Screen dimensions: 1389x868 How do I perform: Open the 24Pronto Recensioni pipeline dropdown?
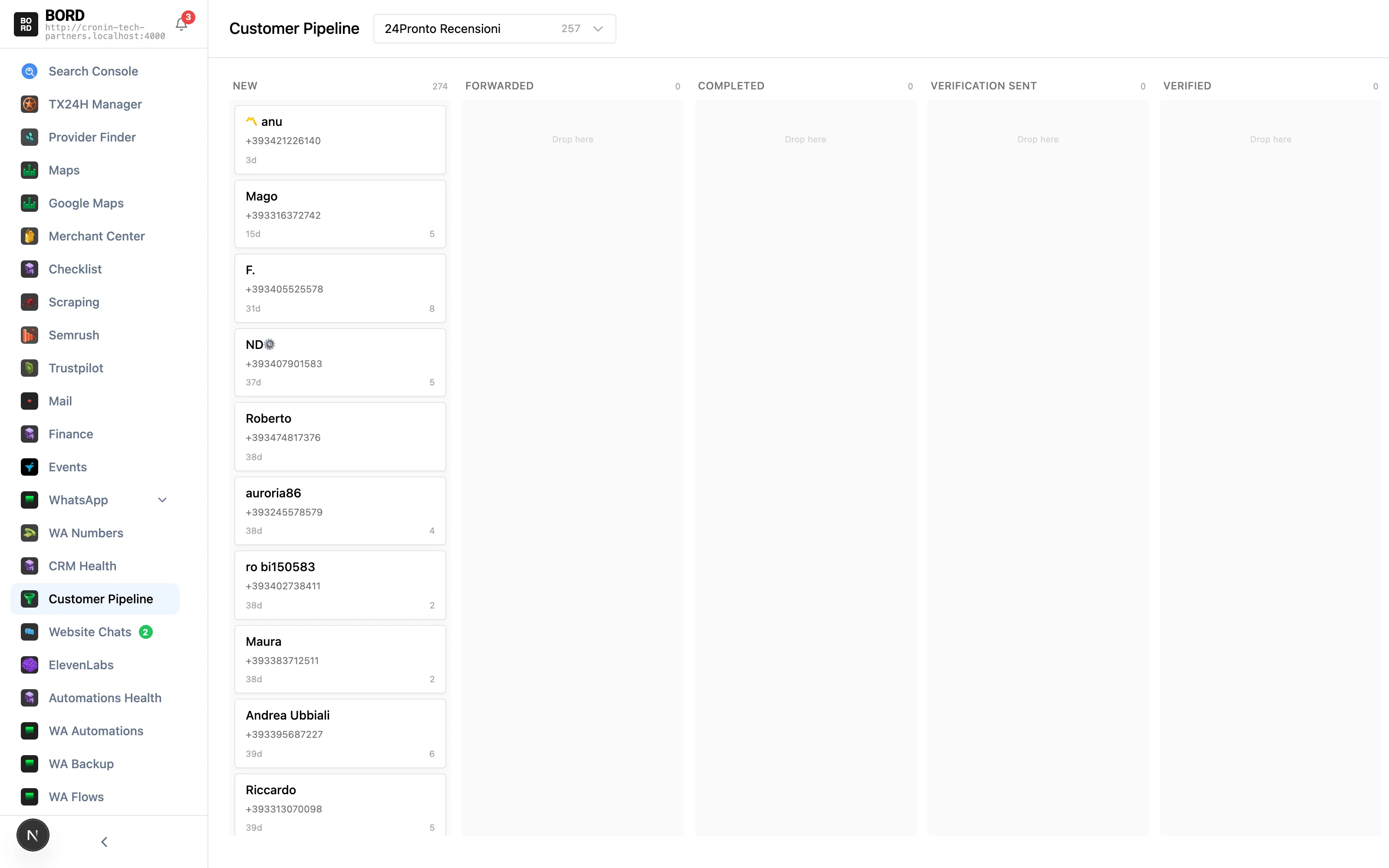[x=494, y=29]
